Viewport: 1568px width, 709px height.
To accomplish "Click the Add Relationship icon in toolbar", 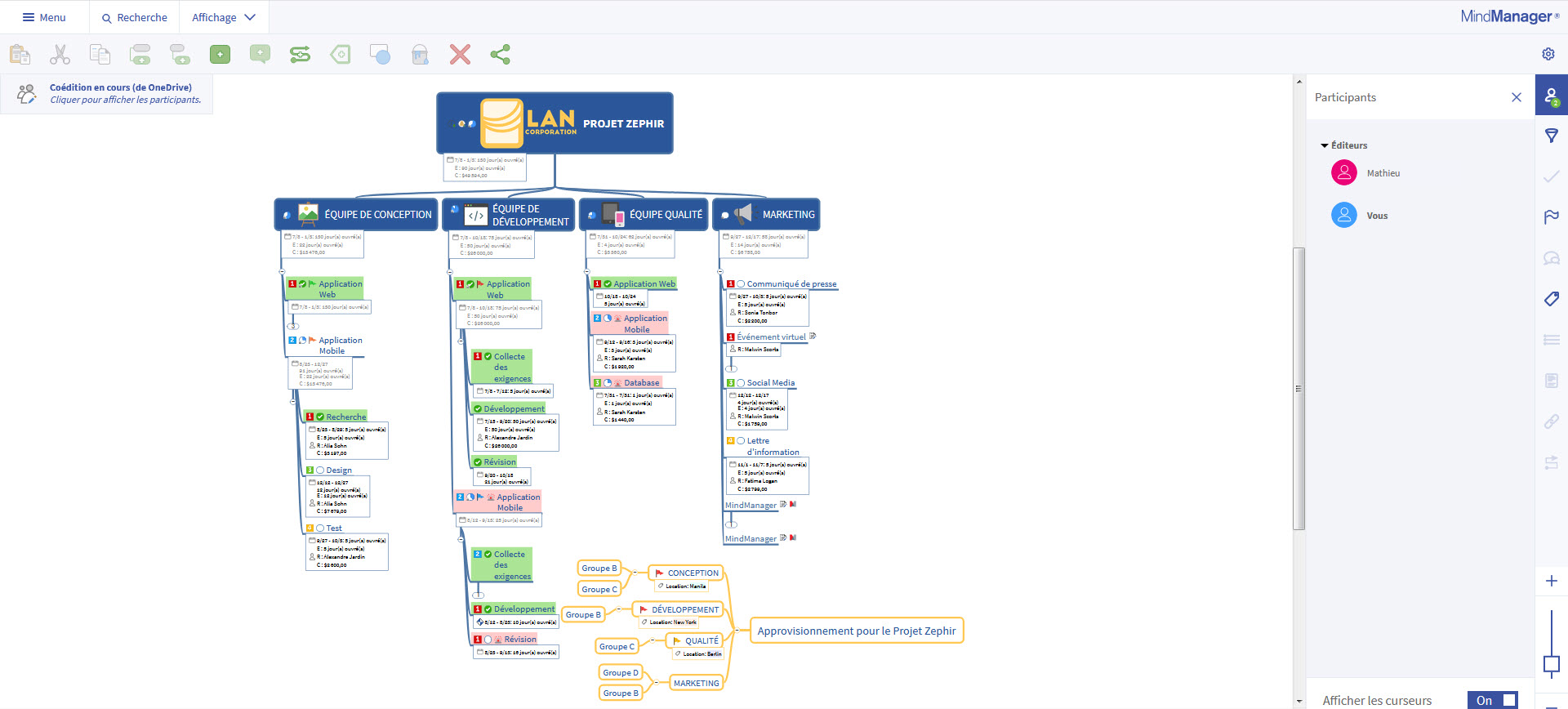I will point(300,55).
